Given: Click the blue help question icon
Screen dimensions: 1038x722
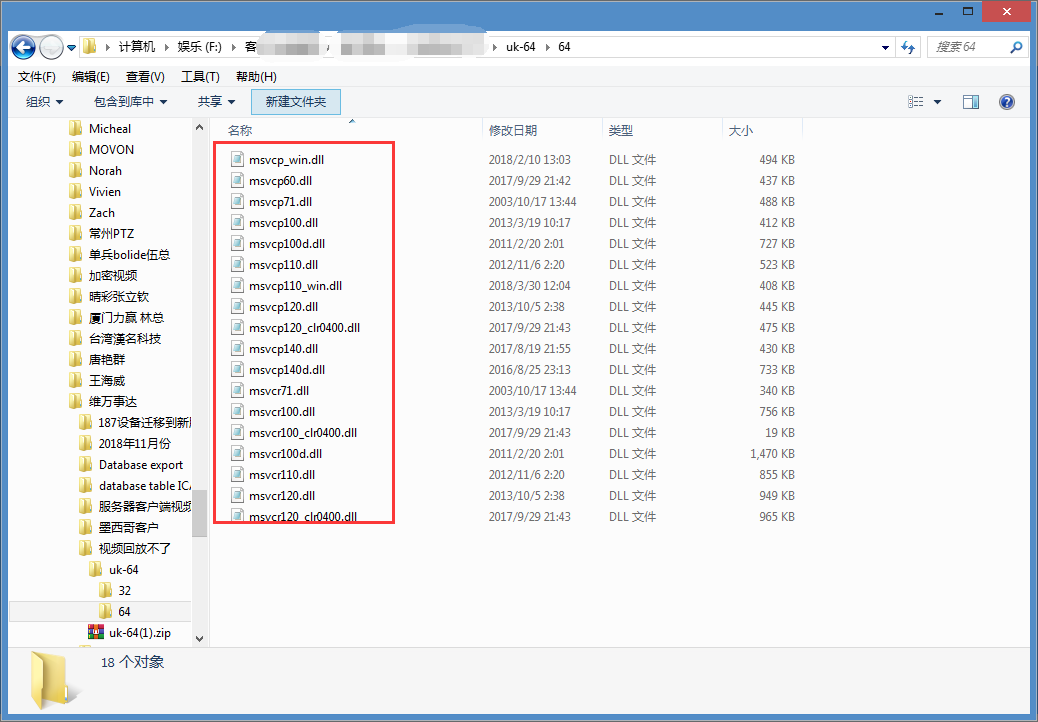Looking at the screenshot, I should [1007, 102].
